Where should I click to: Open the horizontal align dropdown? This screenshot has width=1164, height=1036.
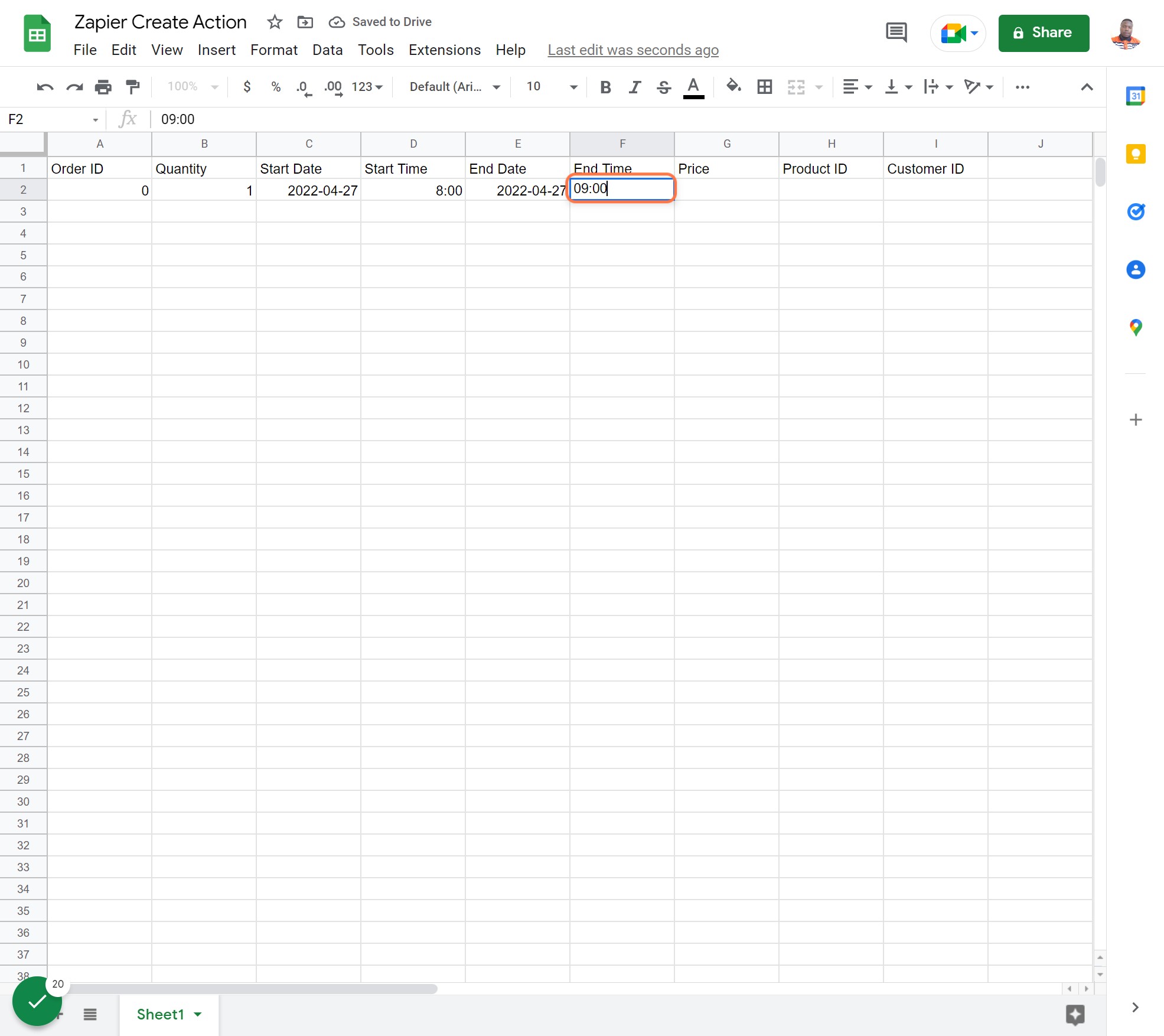pyautogui.click(x=857, y=87)
